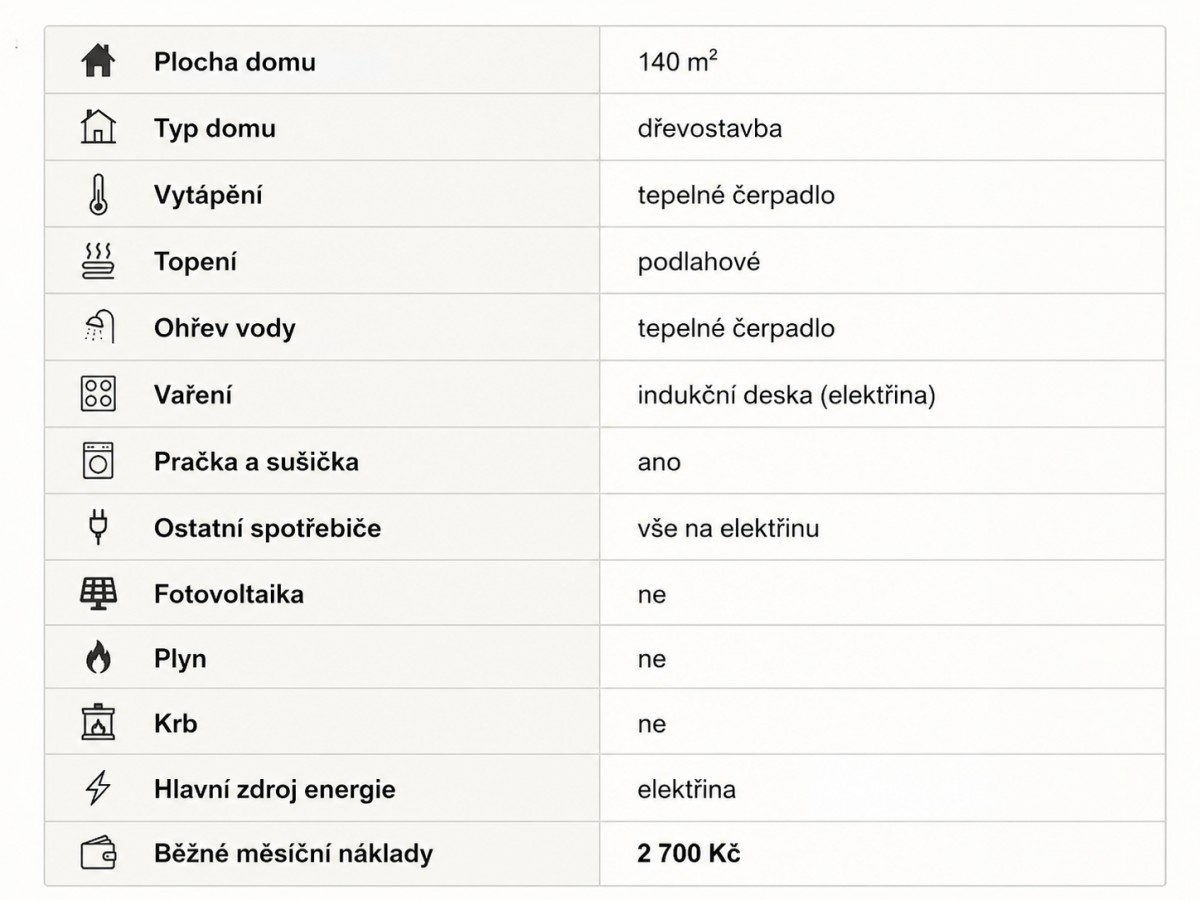1200x900 pixels.
Task: Select the washing machine icon
Action: pos(98,461)
